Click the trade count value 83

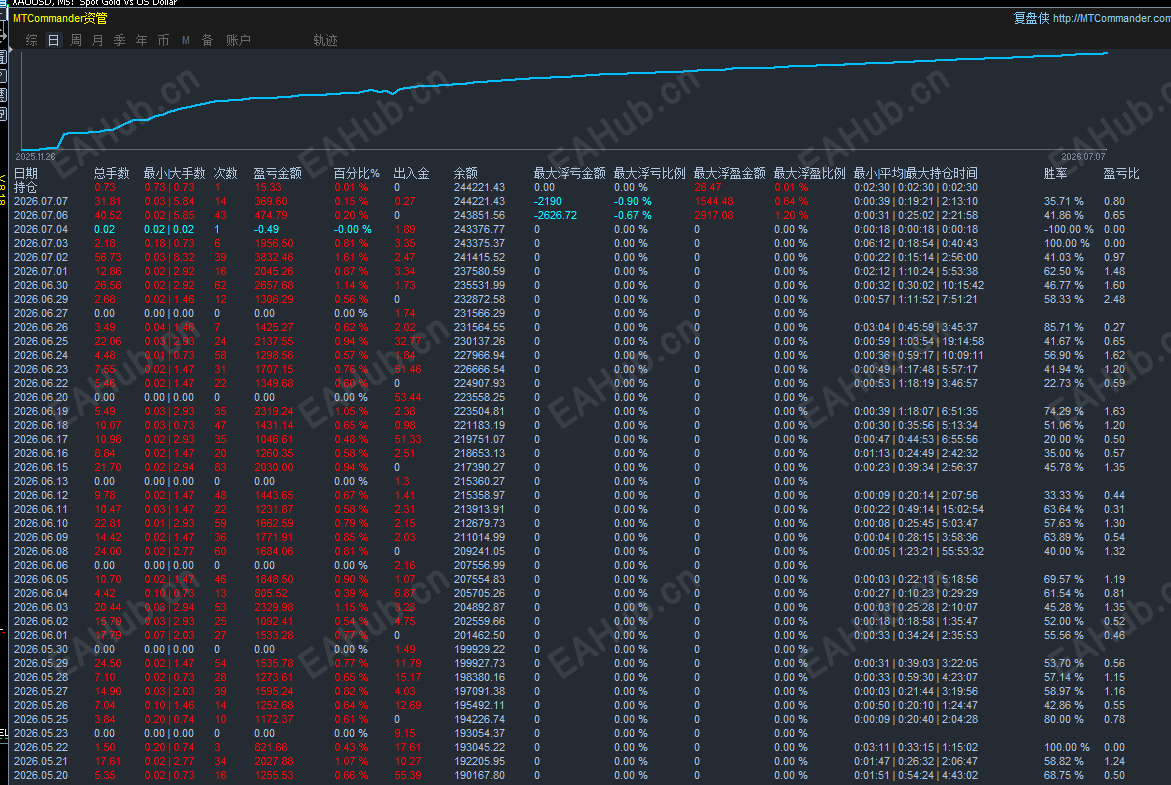click(220, 468)
